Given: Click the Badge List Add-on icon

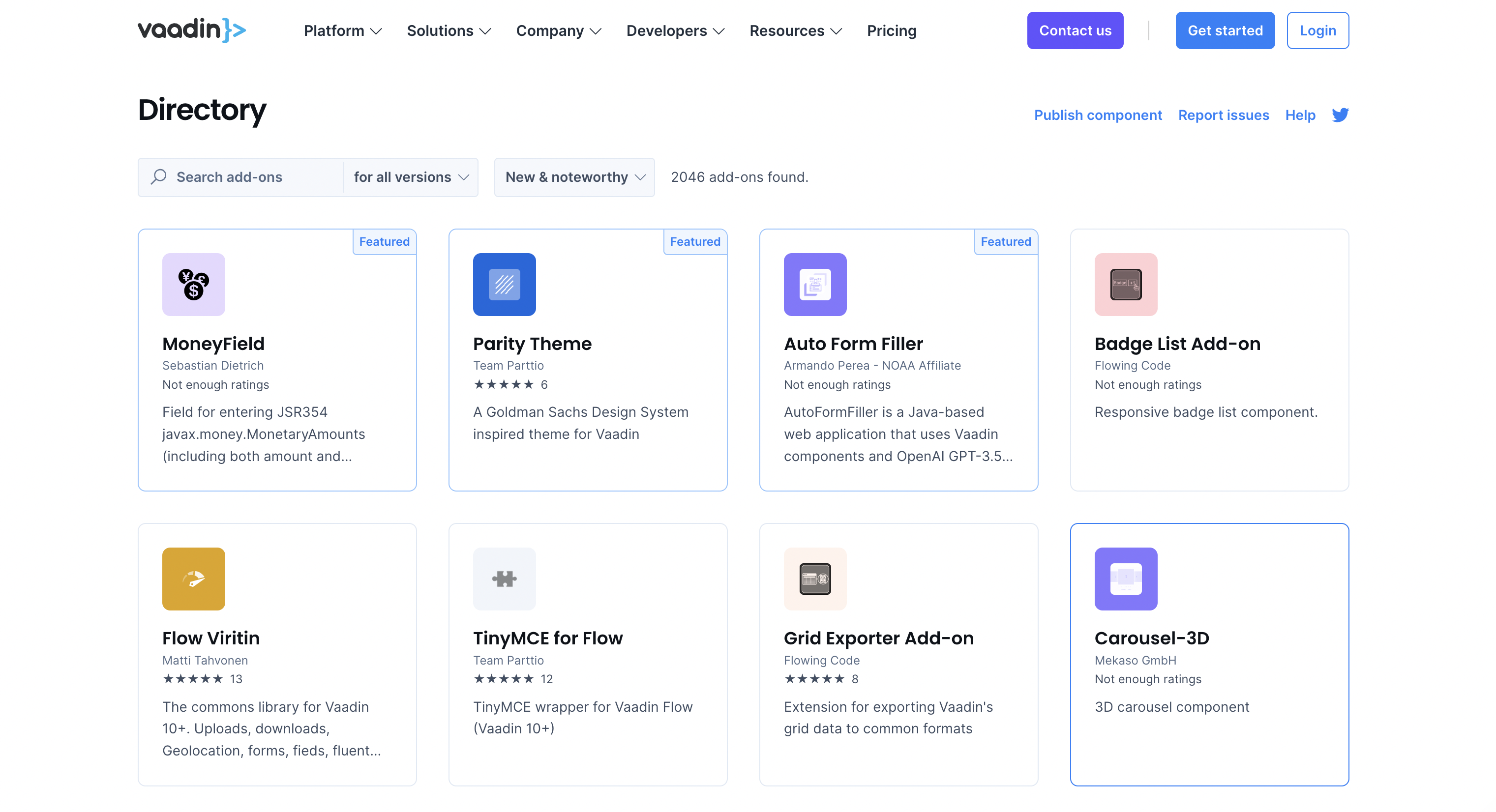Looking at the screenshot, I should click(x=1126, y=284).
